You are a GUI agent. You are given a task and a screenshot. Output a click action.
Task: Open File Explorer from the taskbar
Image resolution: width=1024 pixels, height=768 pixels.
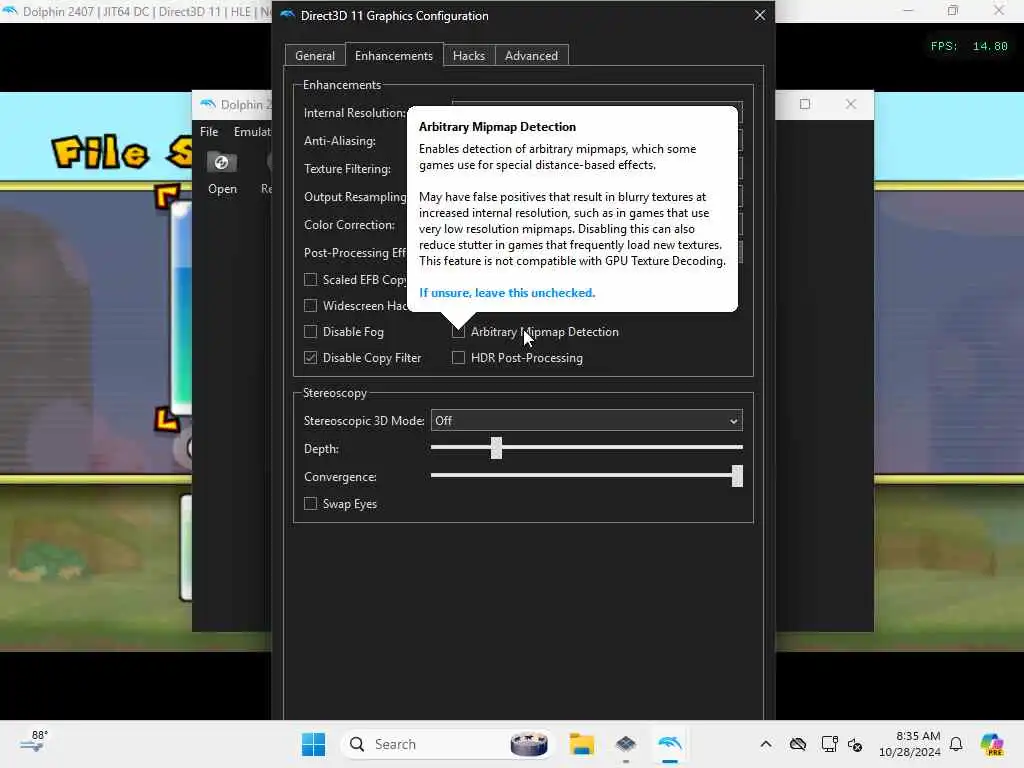(581, 744)
